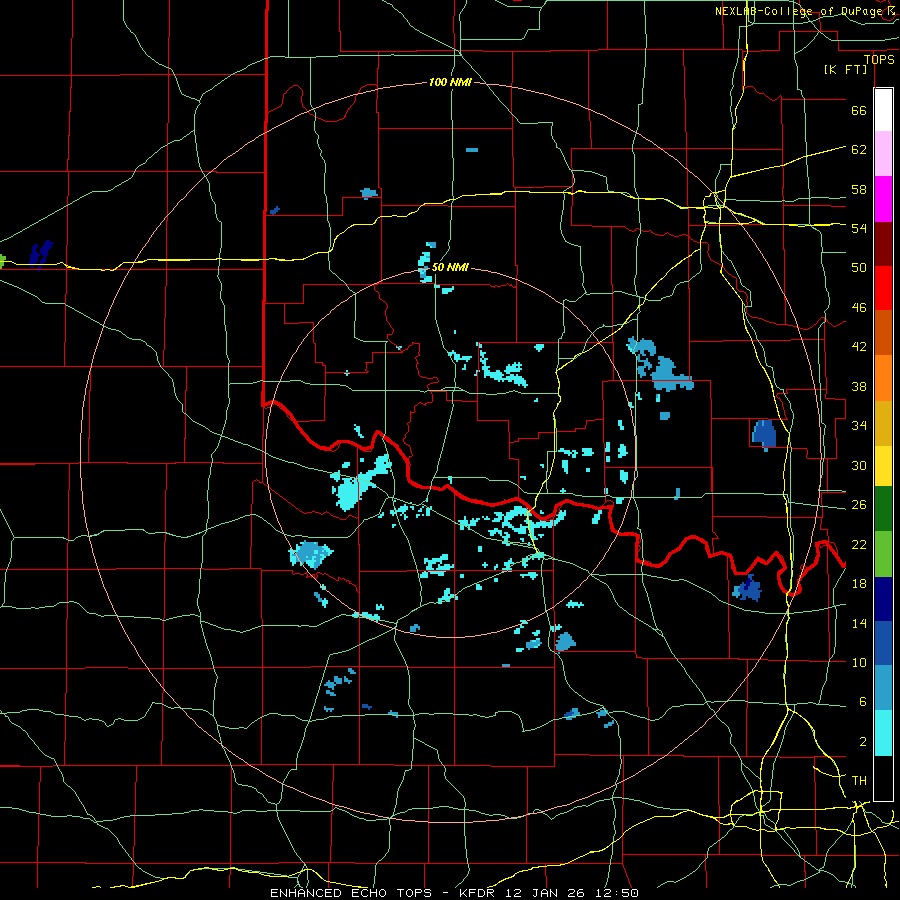This screenshot has height=900, width=900.
Task: Click the 'NEXLAB-College of DuPage' credit text
Action: coord(800,11)
